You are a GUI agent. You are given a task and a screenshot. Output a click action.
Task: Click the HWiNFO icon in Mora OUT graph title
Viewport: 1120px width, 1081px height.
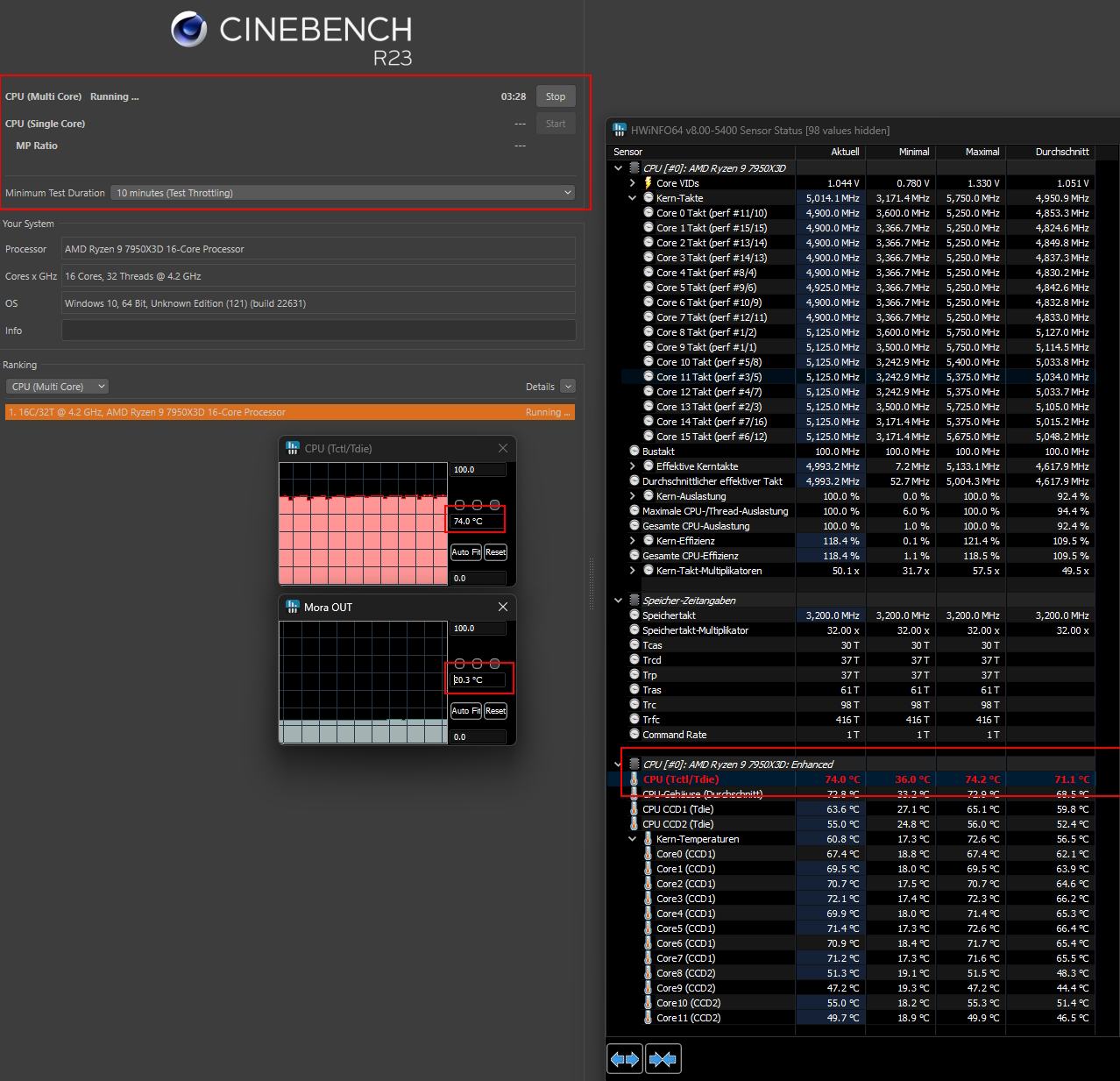click(293, 607)
